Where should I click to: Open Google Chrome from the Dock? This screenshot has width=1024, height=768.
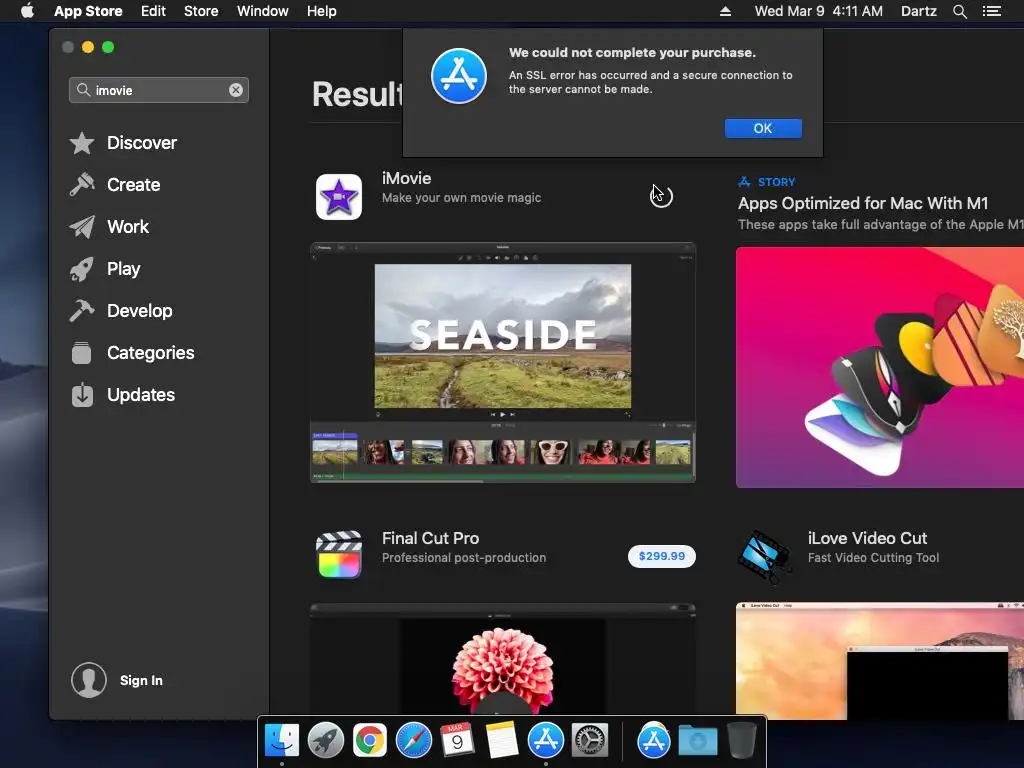370,740
